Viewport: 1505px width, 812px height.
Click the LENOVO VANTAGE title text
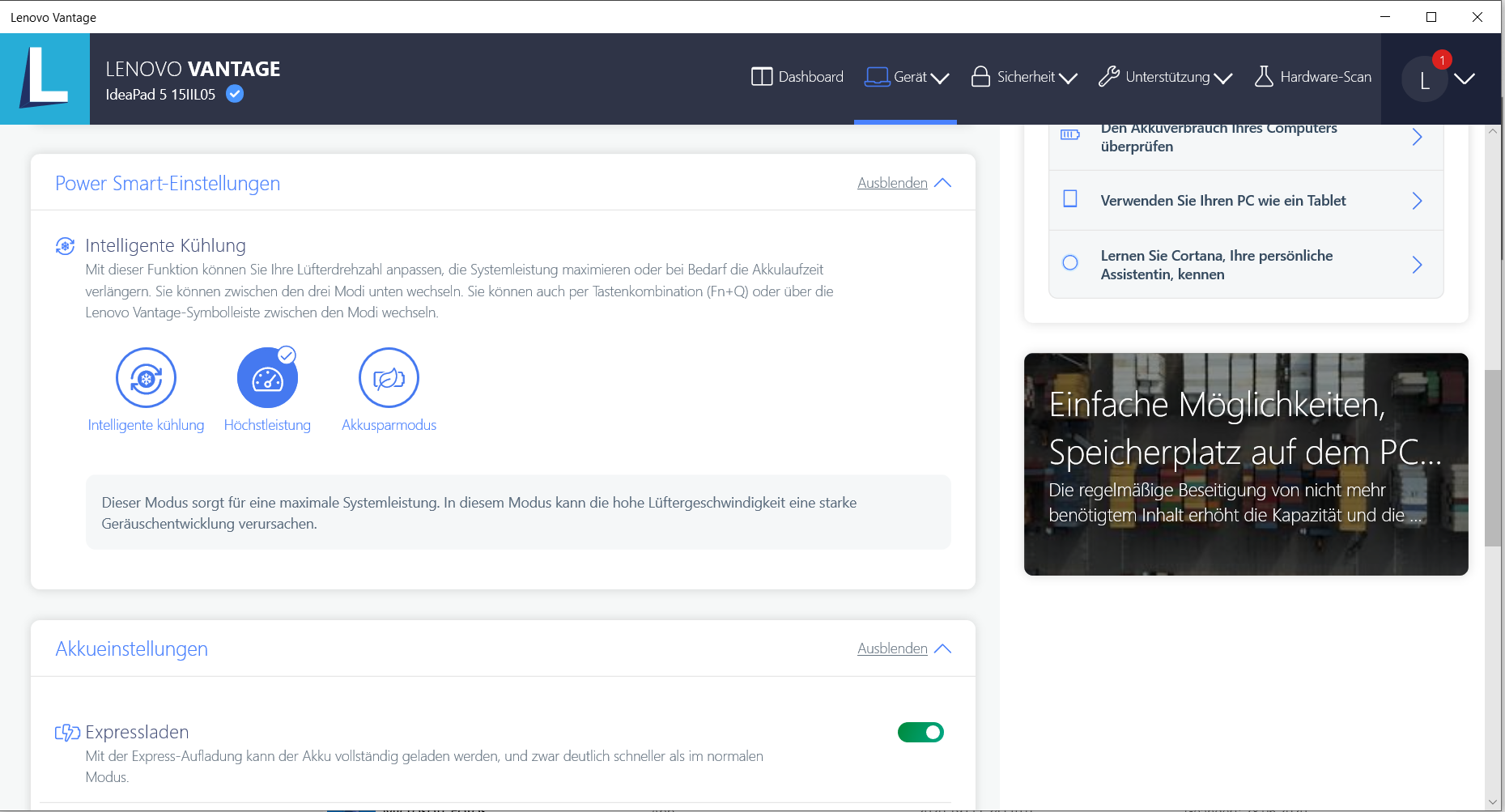tap(193, 69)
